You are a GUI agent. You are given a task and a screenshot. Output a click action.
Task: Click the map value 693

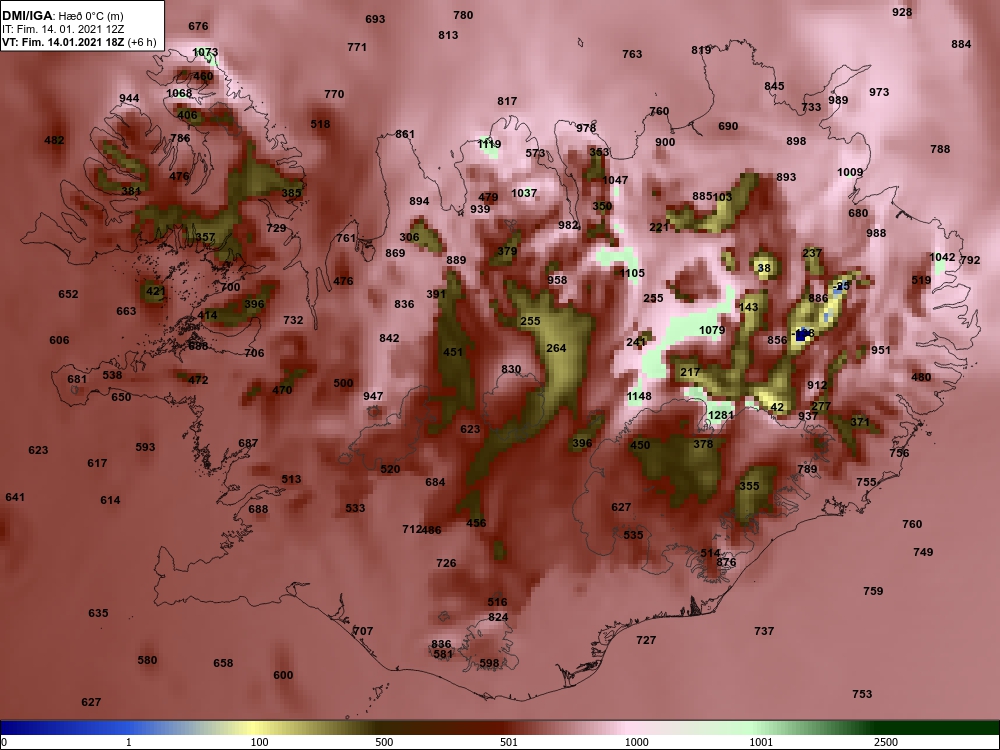coord(375,19)
